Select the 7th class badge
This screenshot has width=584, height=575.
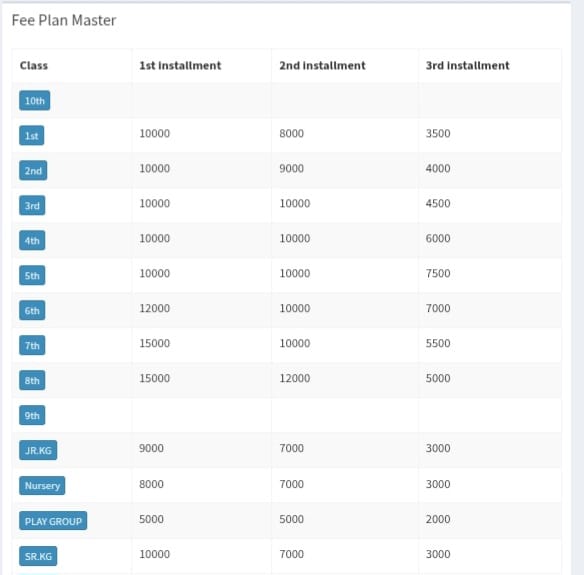[x=32, y=346]
